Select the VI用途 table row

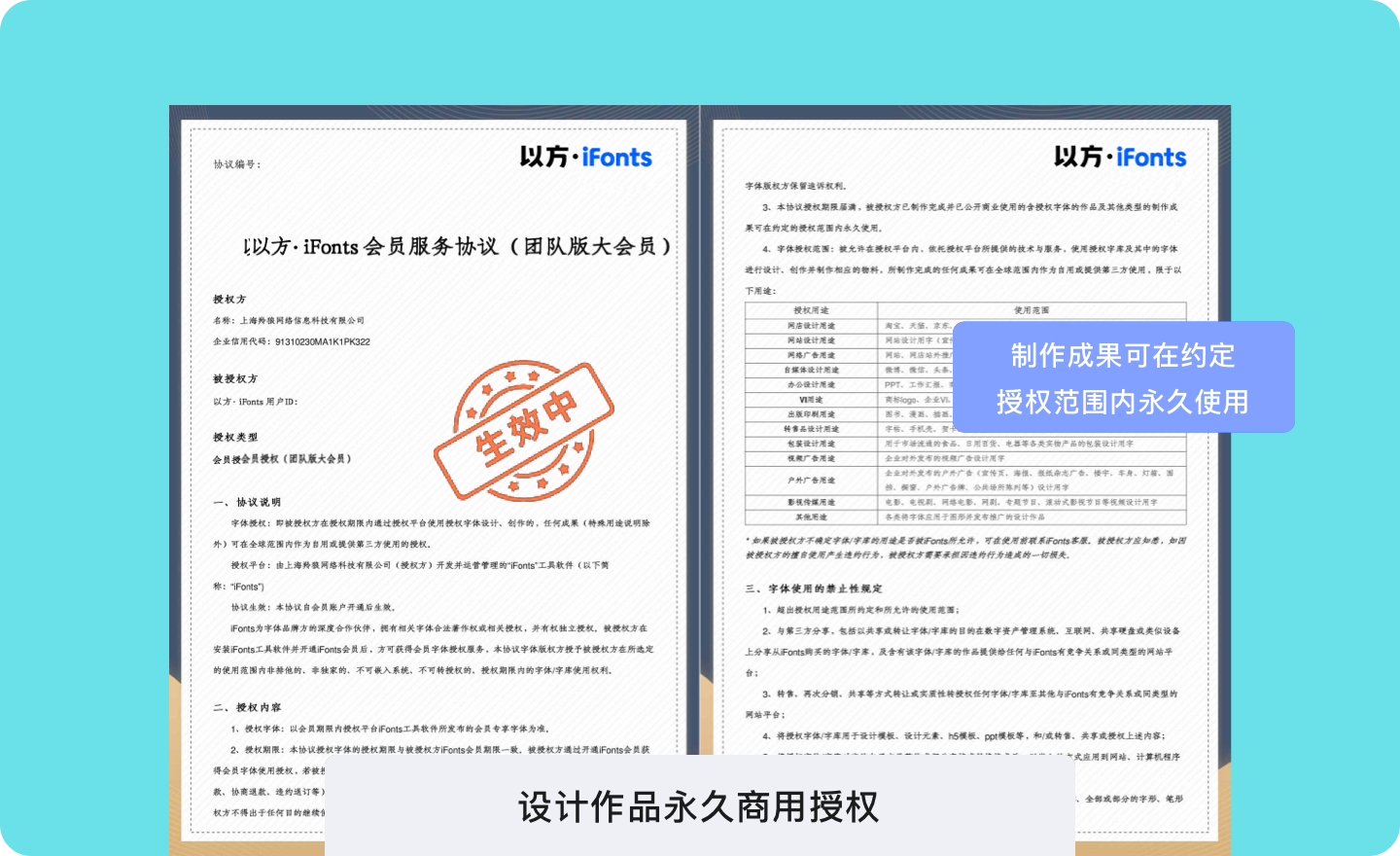point(965,399)
